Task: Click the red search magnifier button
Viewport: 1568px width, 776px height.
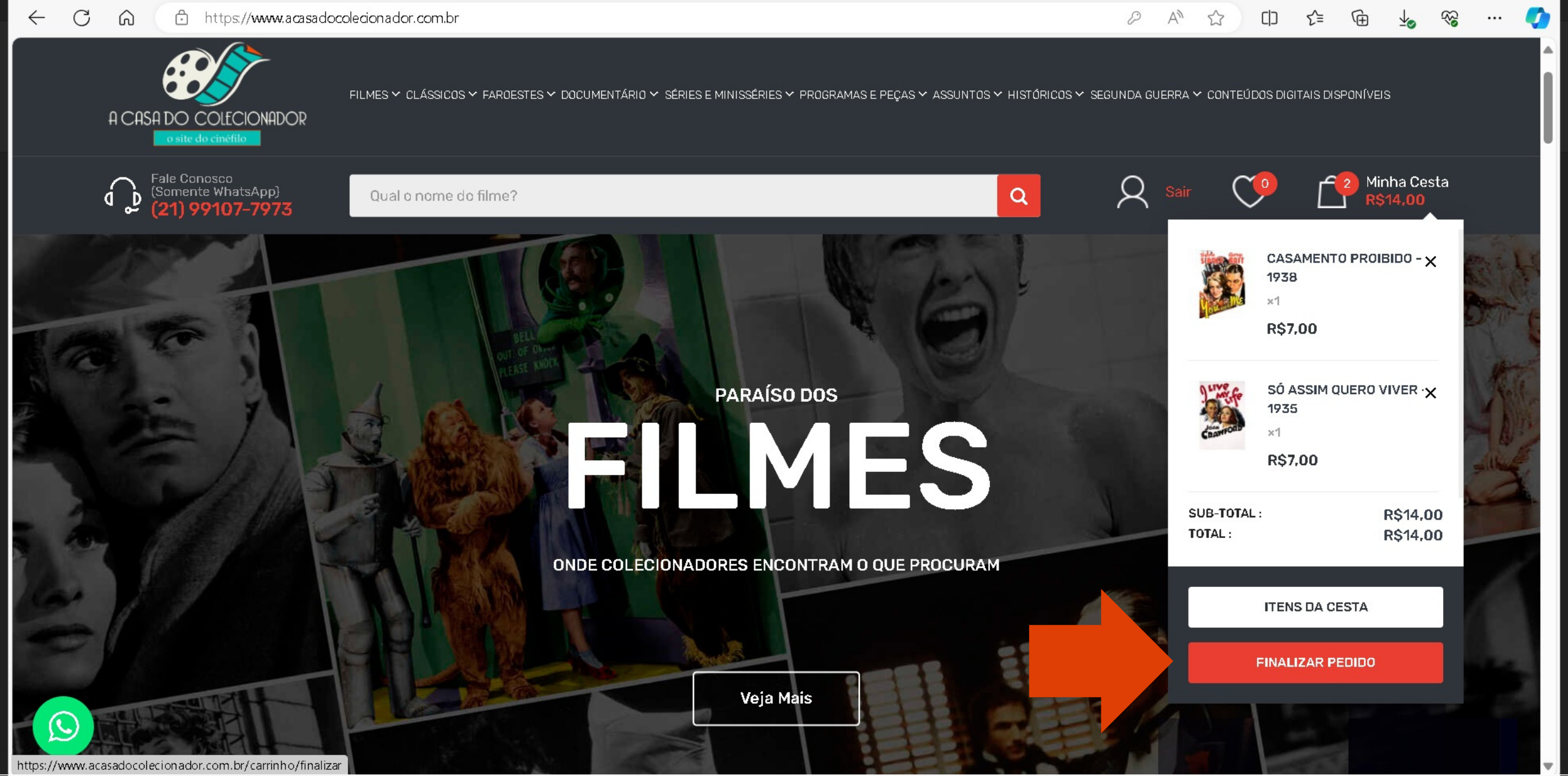Action: [x=1018, y=195]
